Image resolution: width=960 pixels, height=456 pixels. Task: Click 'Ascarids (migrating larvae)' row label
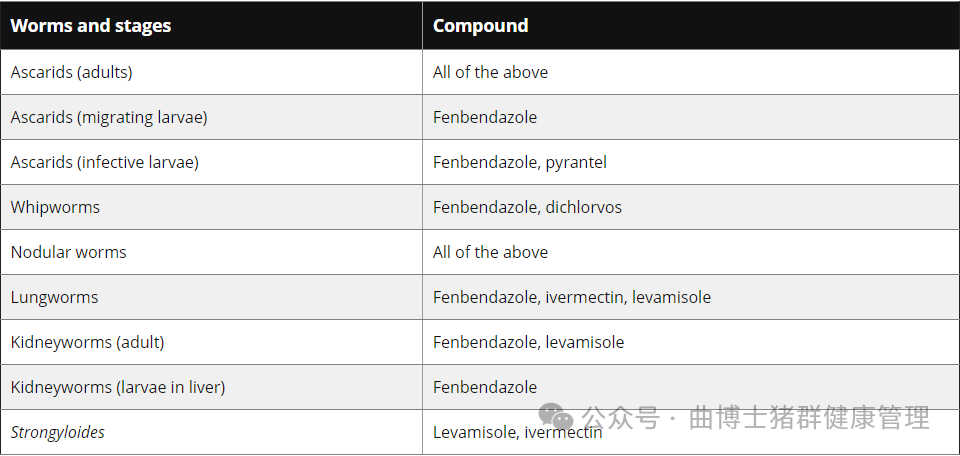[x=109, y=117]
